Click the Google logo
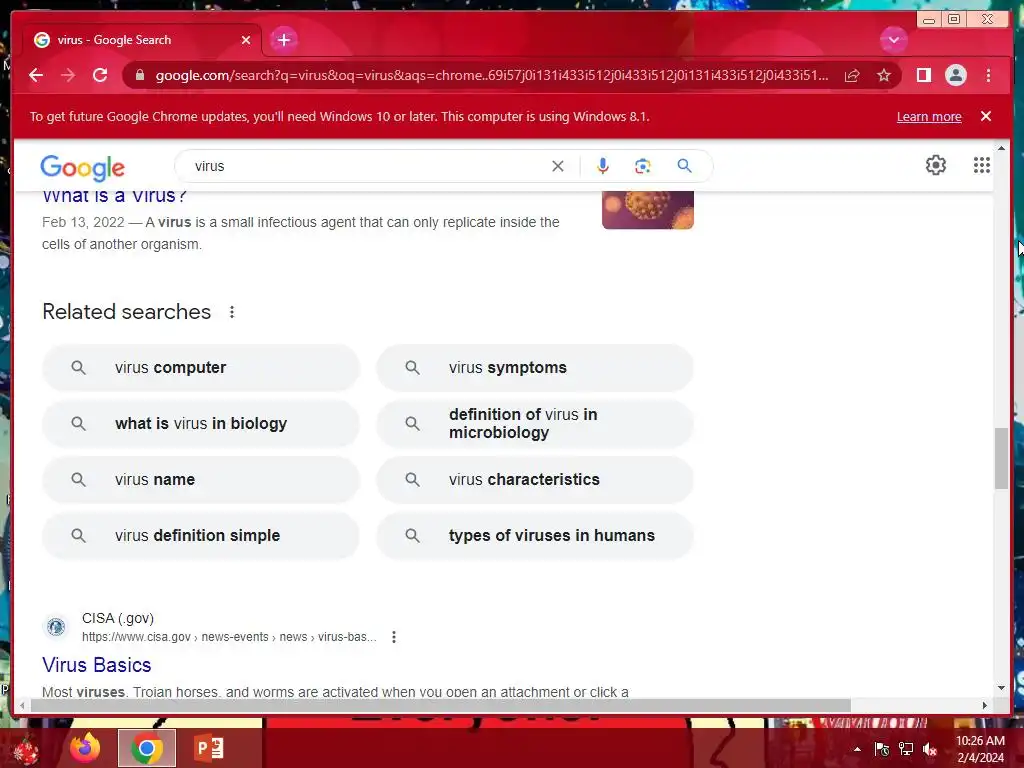 [x=82, y=168]
